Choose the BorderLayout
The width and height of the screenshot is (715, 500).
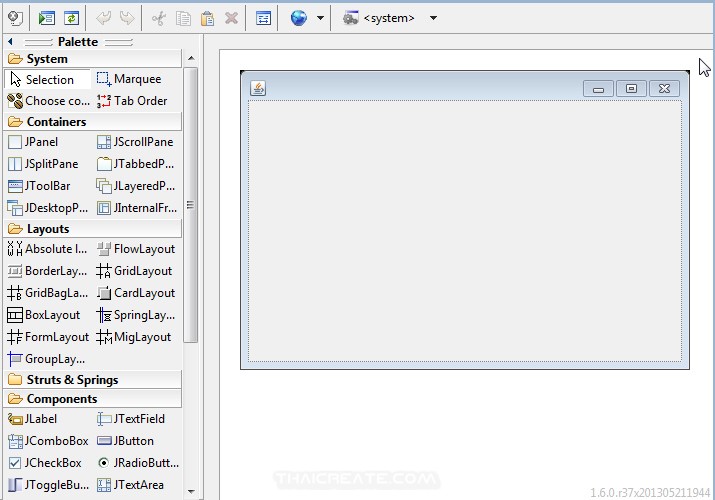[47, 271]
